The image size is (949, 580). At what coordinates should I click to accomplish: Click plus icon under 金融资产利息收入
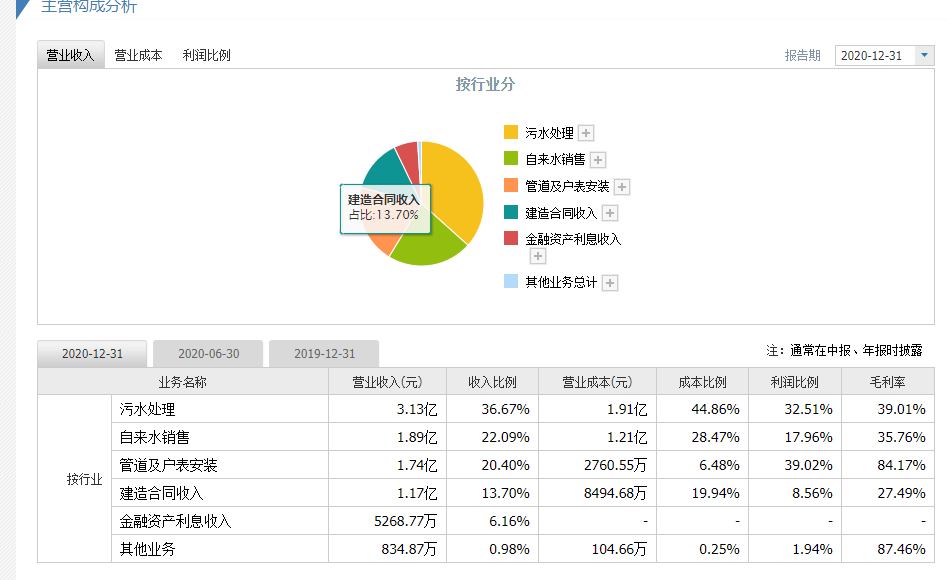tap(538, 256)
